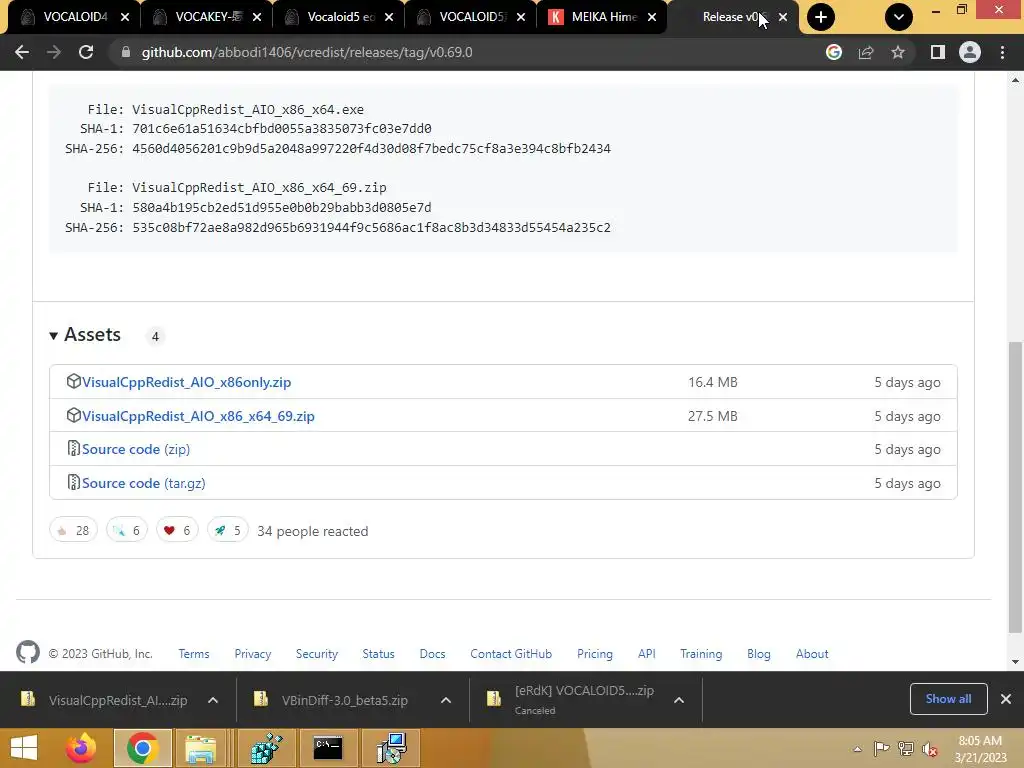Reload the GitHub release page

[86, 52]
